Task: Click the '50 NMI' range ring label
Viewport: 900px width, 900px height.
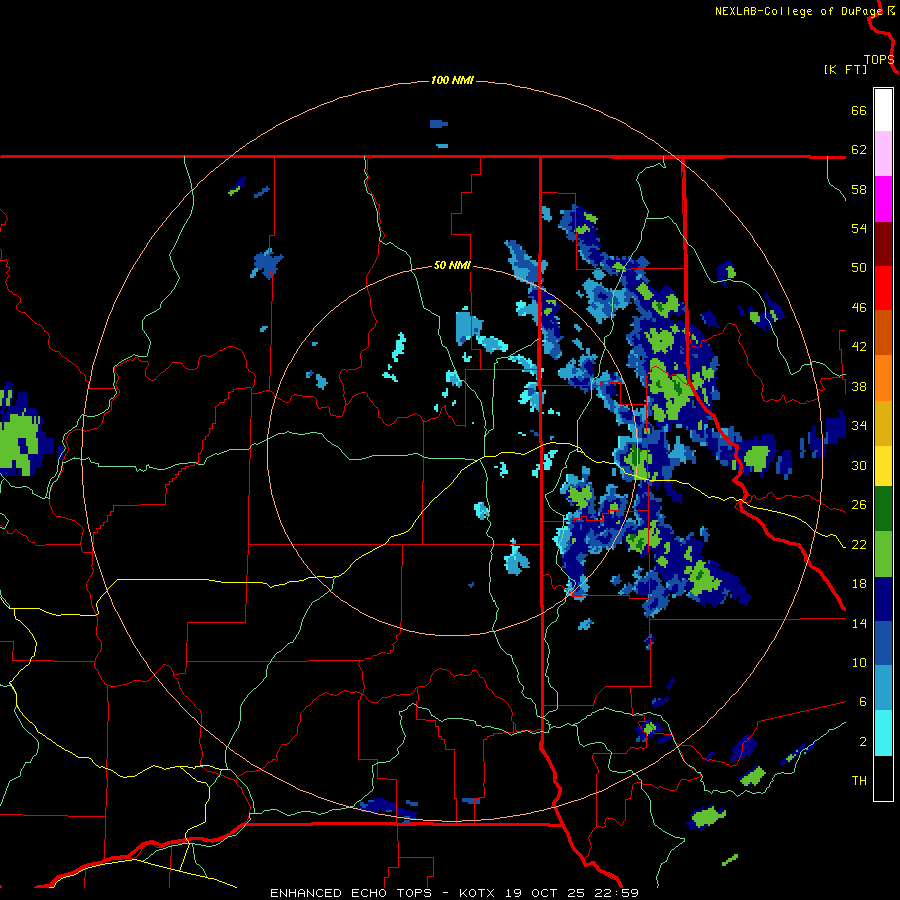Action: pyautogui.click(x=452, y=265)
